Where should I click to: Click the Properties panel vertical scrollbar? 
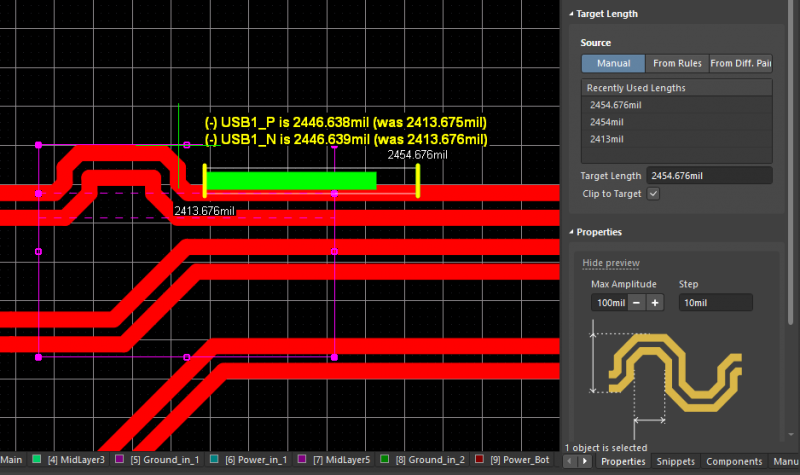pos(790,163)
